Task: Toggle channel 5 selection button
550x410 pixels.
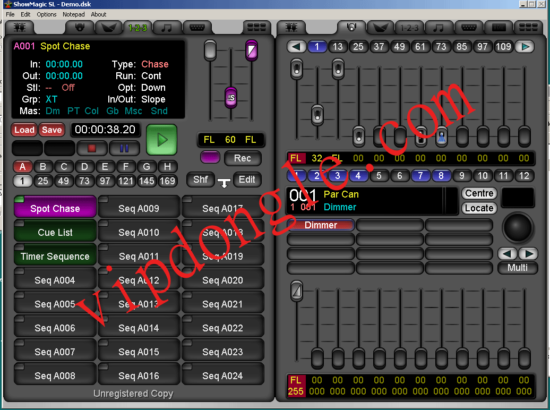Action: click(379, 175)
